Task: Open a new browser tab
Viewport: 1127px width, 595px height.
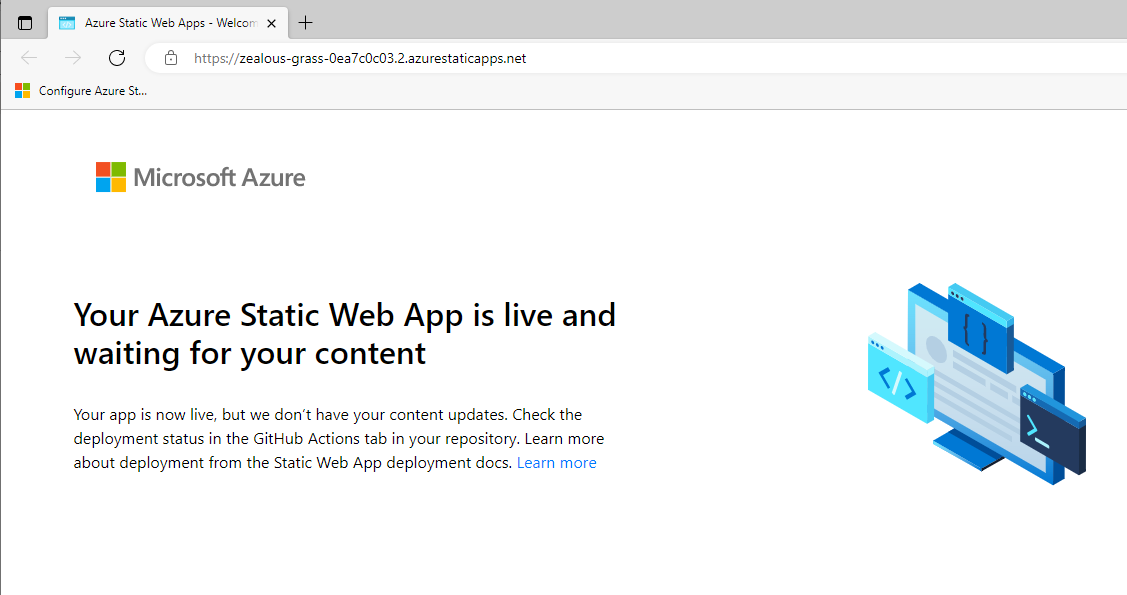Action: pos(305,23)
